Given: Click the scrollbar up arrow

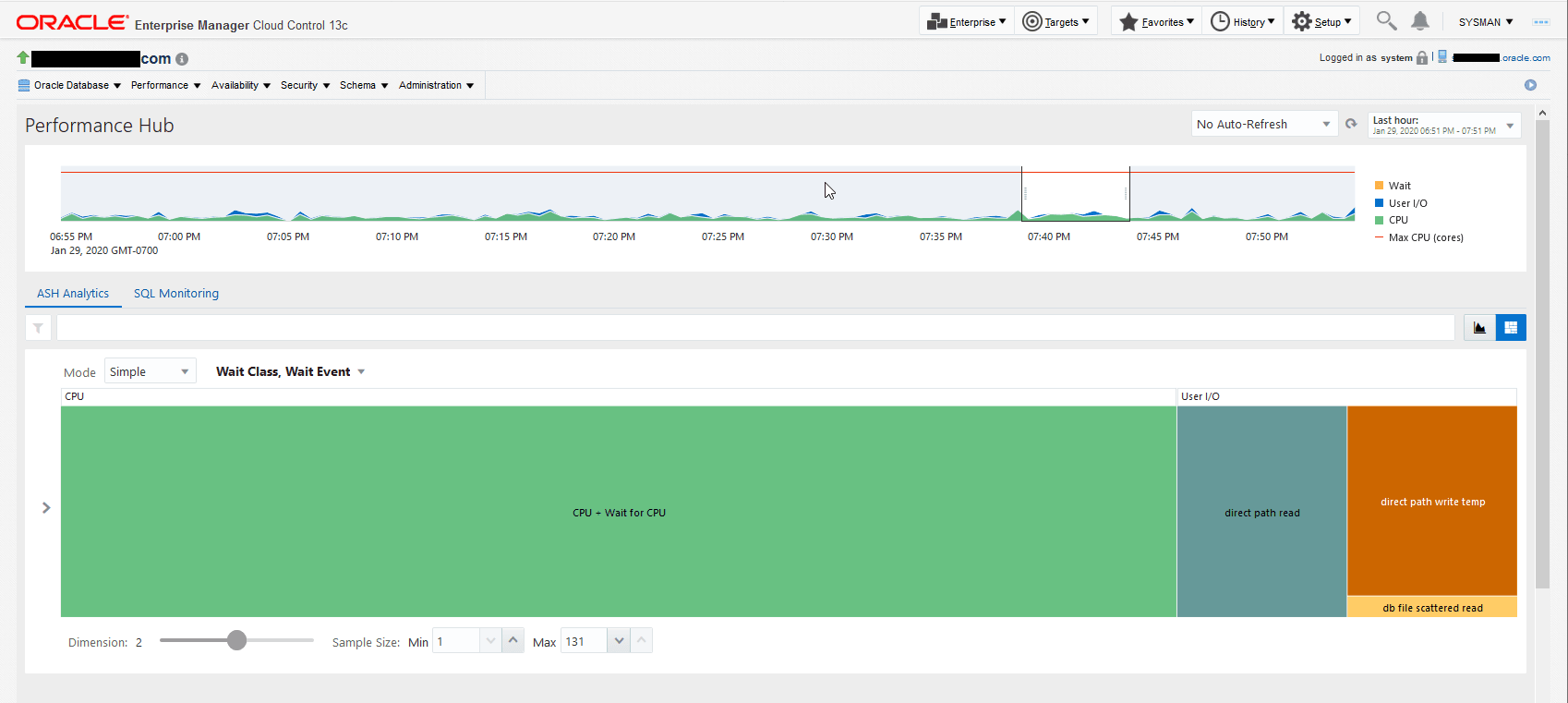Looking at the screenshot, I should coord(1542,112).
